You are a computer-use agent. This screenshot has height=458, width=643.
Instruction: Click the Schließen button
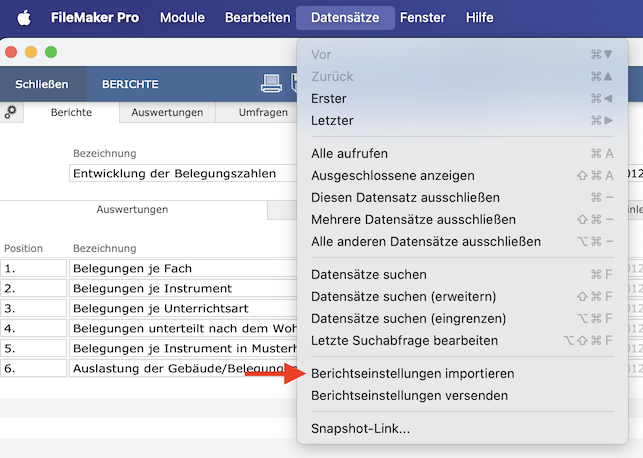coord(42,84)
